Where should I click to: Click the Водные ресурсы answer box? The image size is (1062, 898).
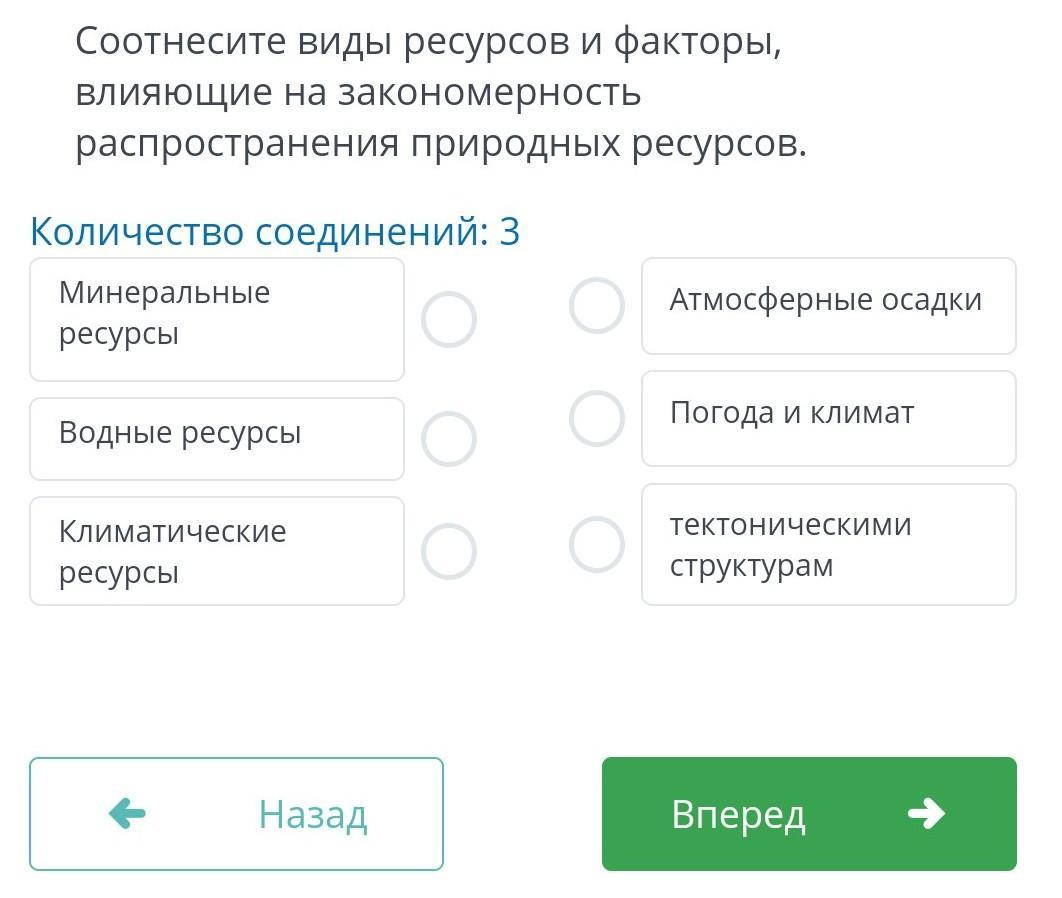[216, 438]
